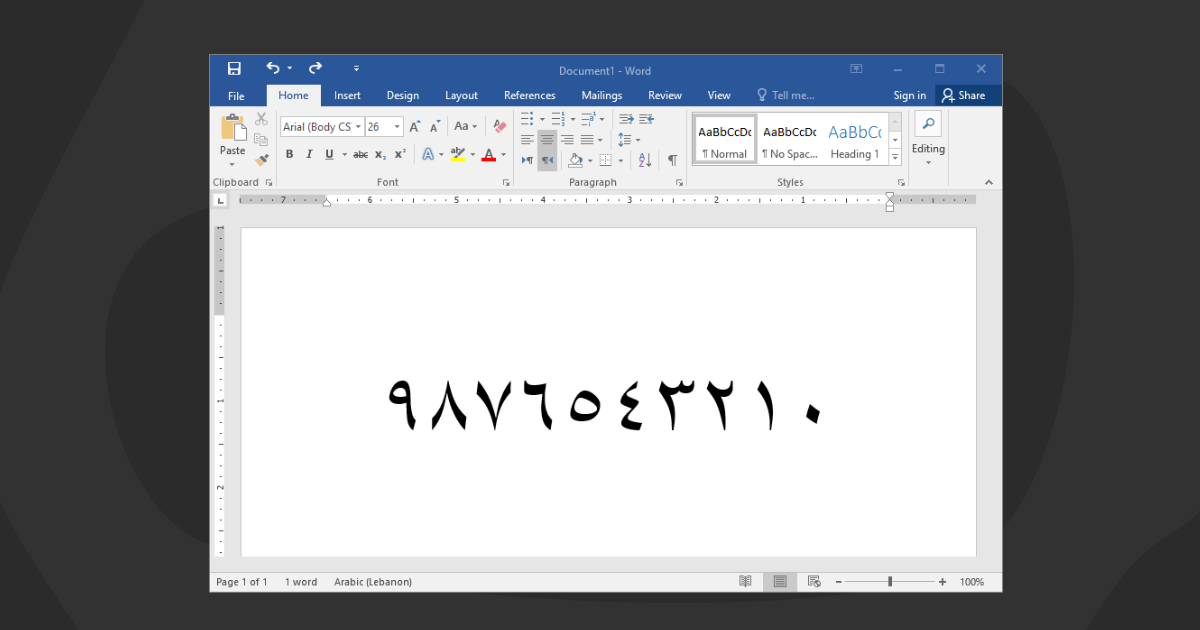Decrease font size with Shrink Font
The height and width of the screenshot is (630, 1200).
pos(435,127)
